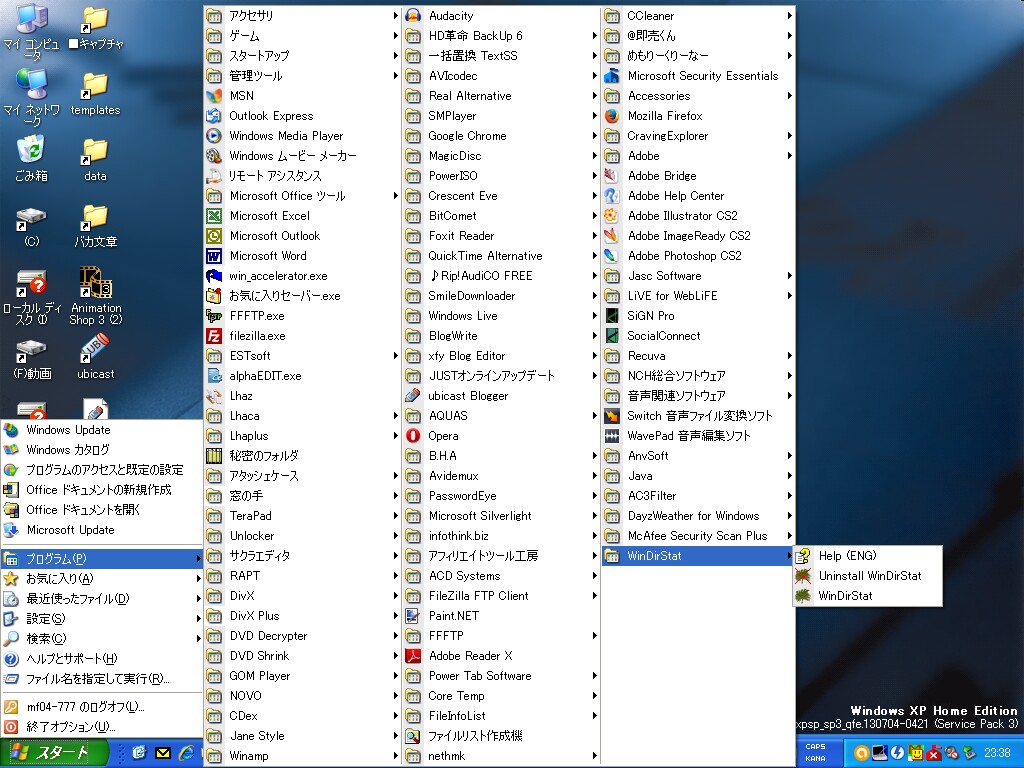Click the Adobe Help Center icon
Screen dimensions: 1024x768
[611, 196]
